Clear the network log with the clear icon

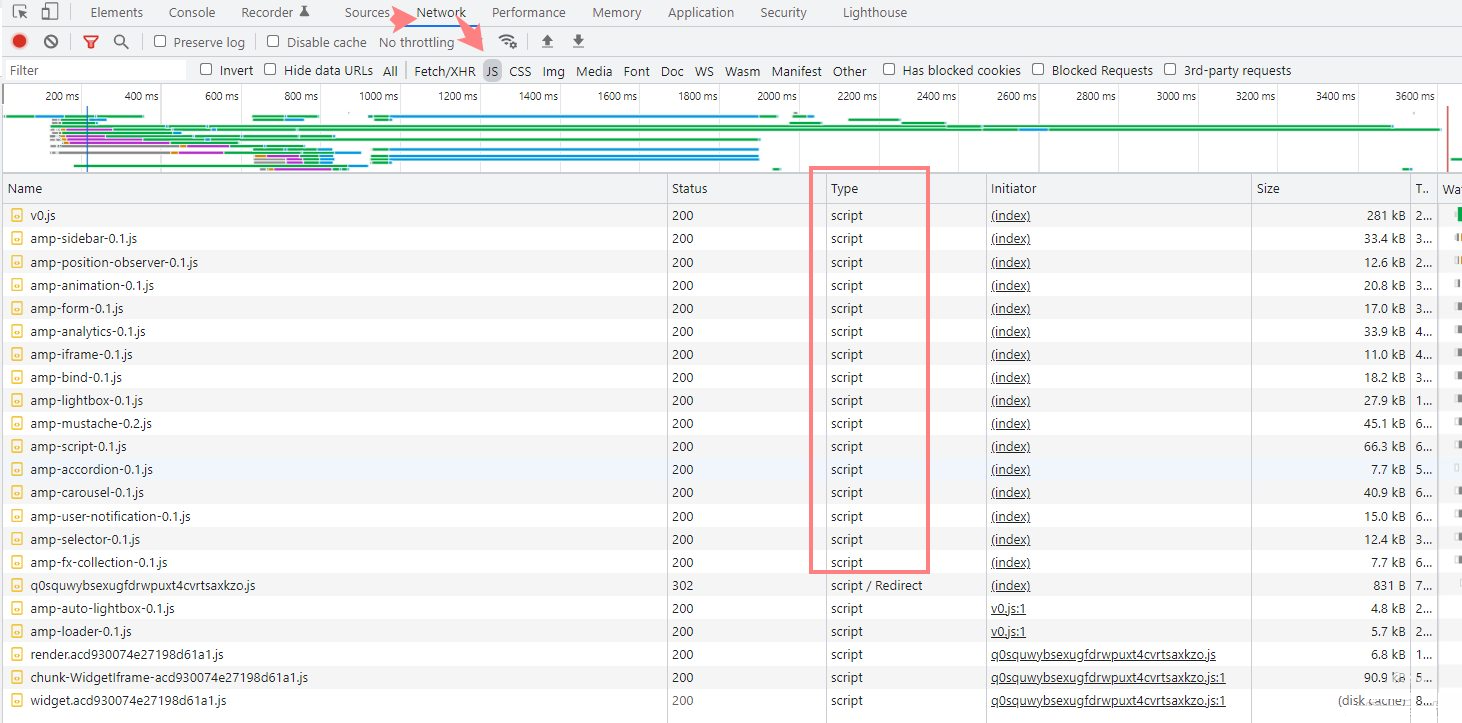(x=51, y=42)
